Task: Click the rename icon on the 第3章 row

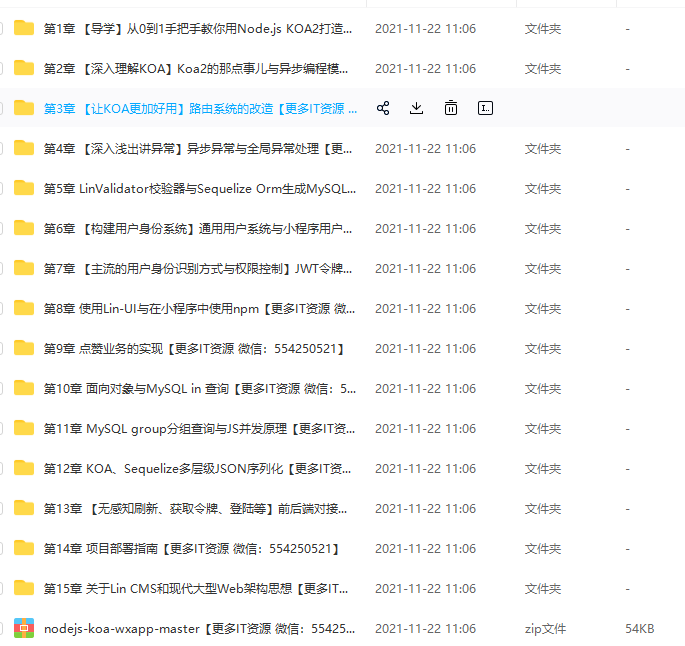Action: point(485,108)
